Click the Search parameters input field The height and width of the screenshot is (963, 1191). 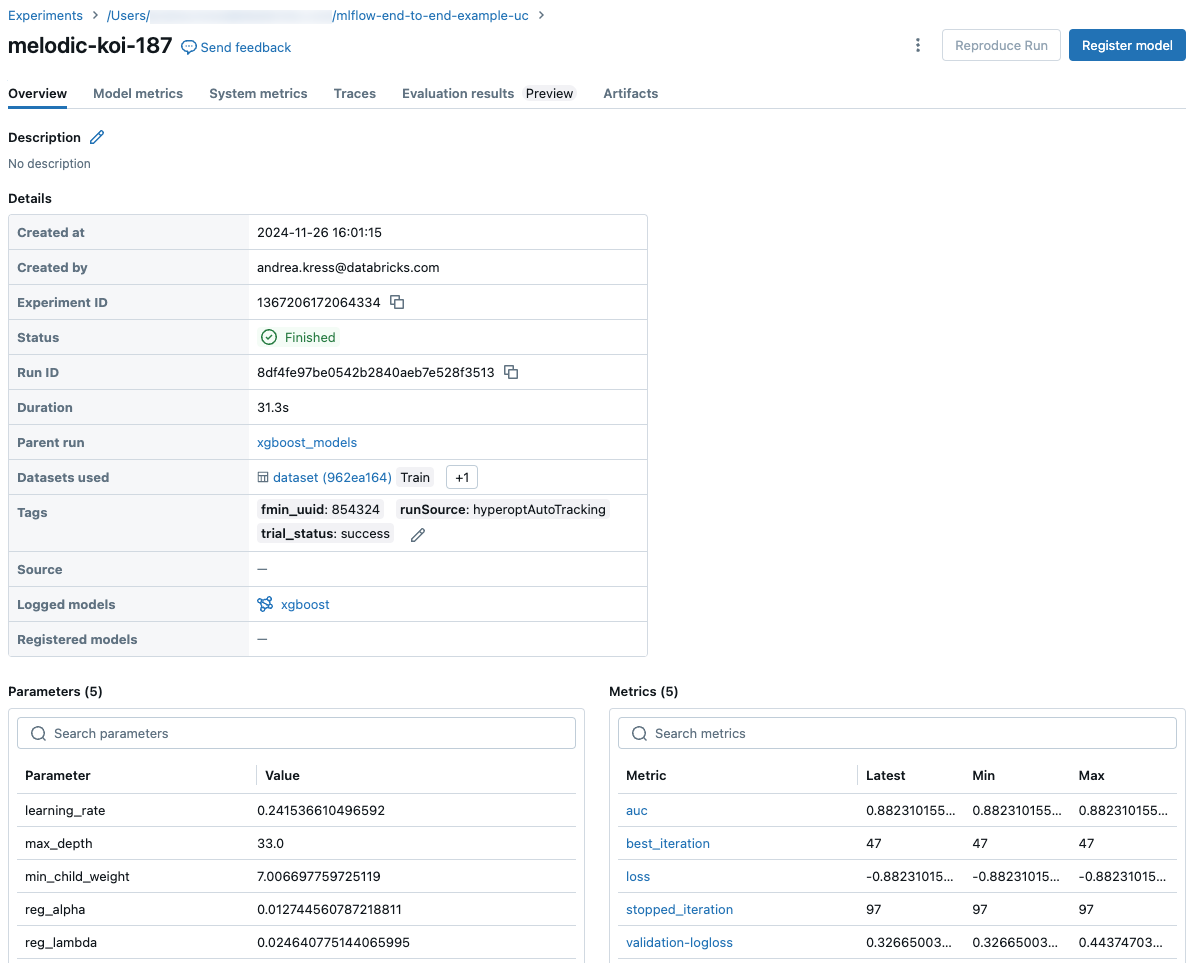[297, 733]
